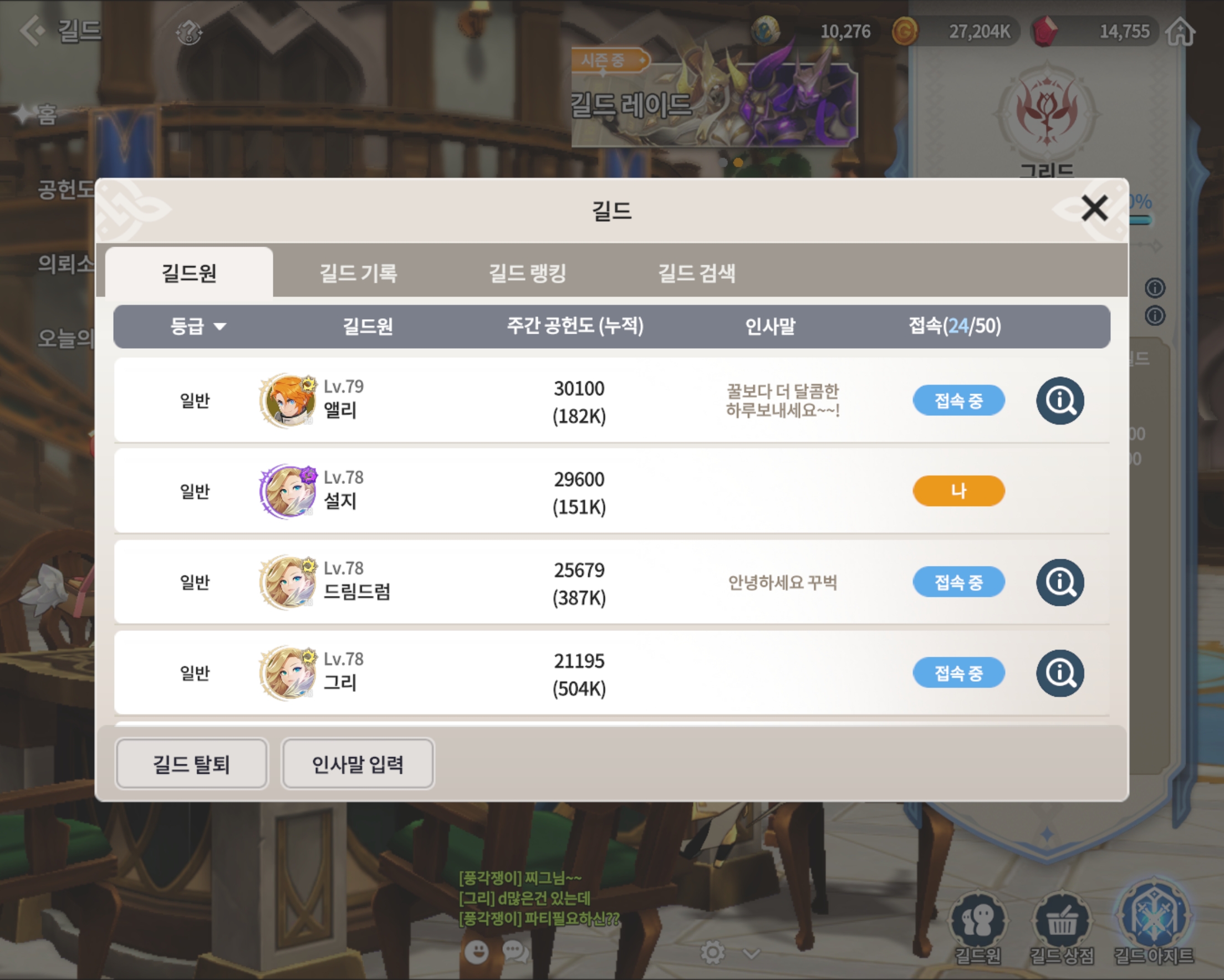Switch to 길드 랭킹 tab
This screenshot has width=1224, height=980.
point(527,273)
